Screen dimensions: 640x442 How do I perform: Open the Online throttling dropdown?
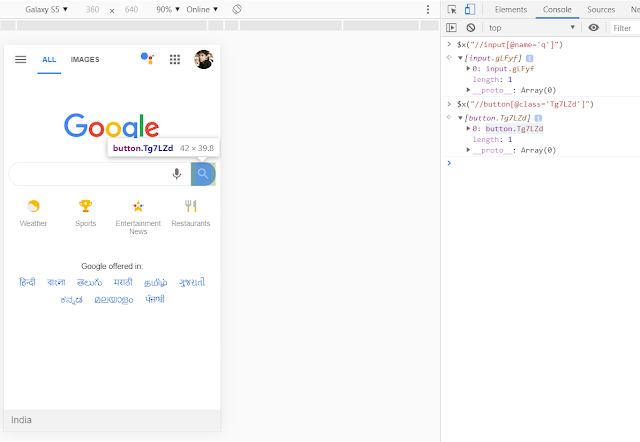click(x=202, y=9)
